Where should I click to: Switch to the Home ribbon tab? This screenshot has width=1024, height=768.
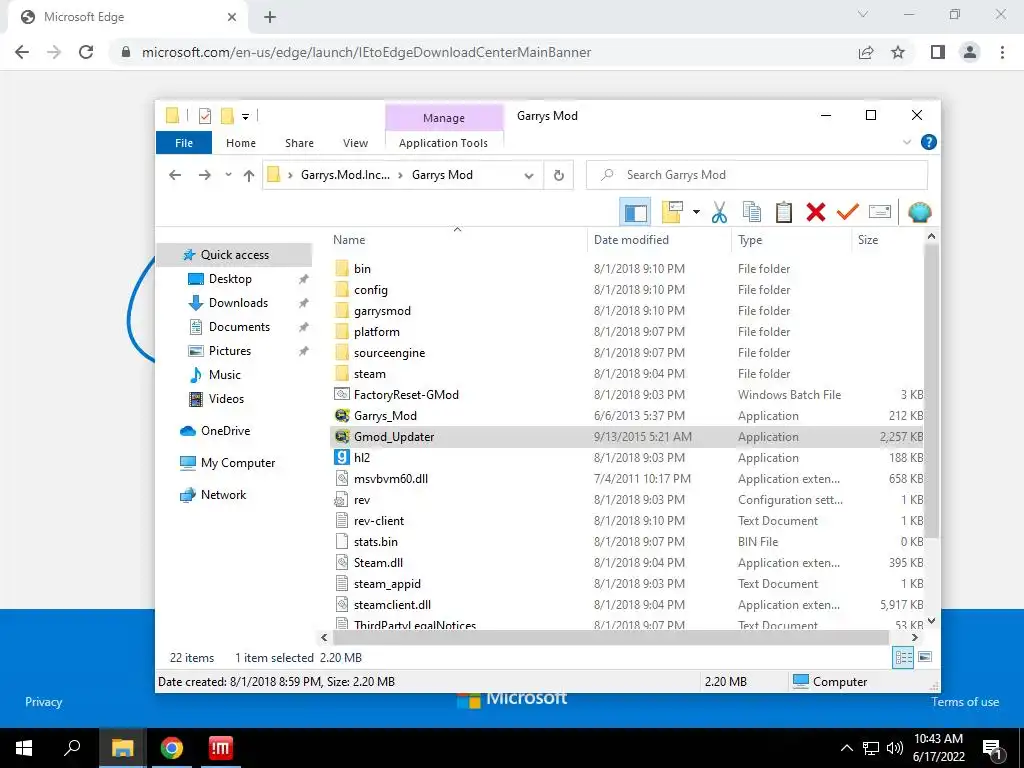(241, 143)
